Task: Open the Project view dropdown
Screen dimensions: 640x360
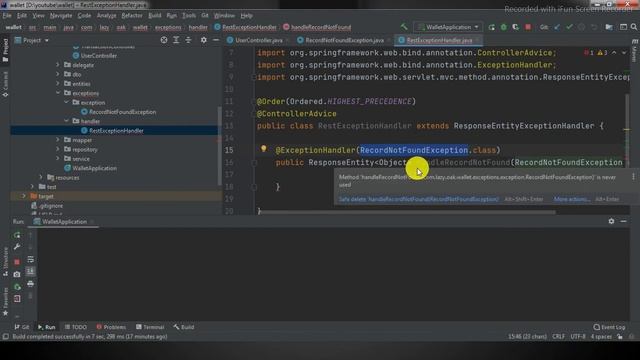Action: coord(32,40)
